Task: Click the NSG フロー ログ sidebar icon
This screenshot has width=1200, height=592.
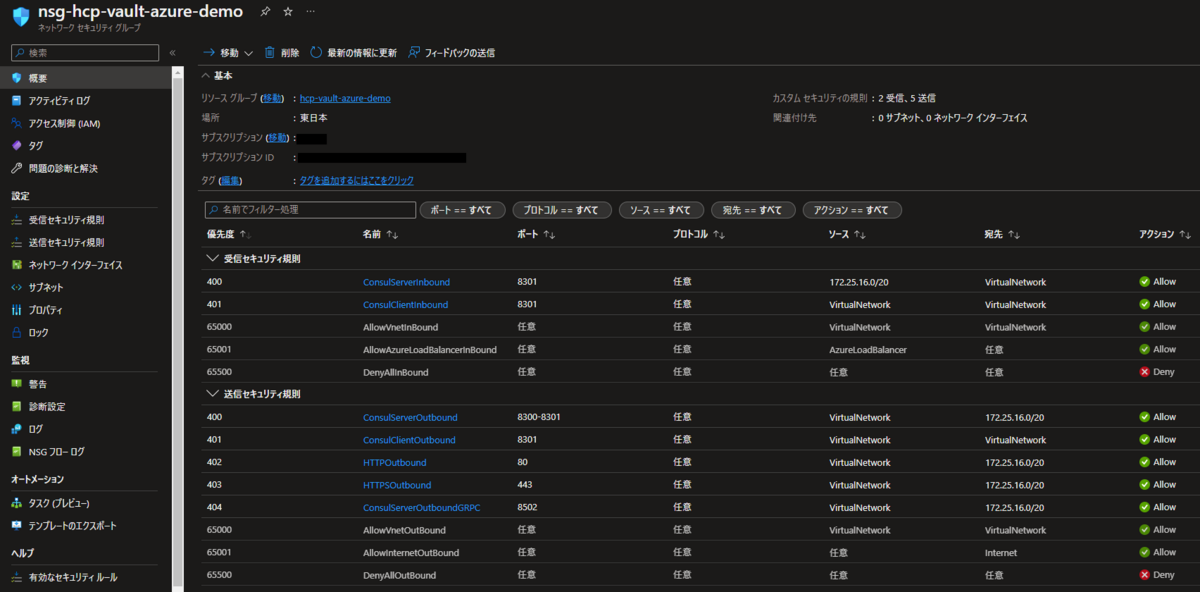Action: 17,451
